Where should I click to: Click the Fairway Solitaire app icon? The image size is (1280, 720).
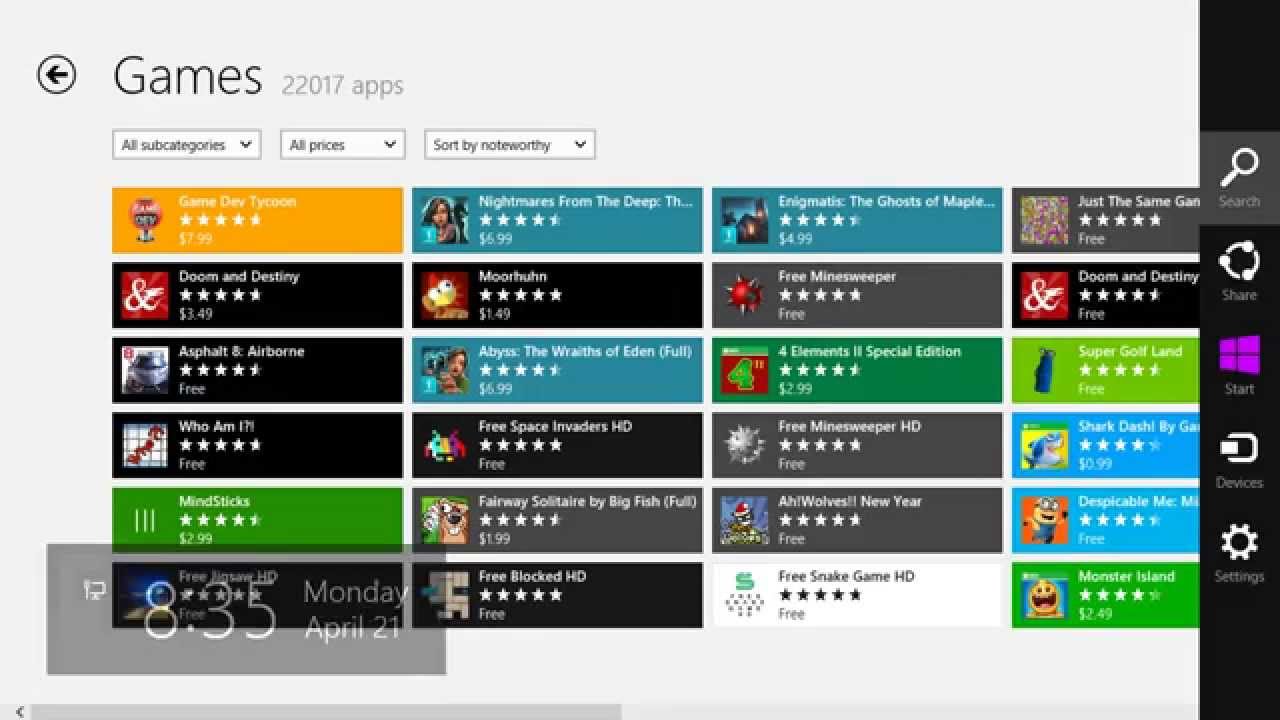[445, 520]
